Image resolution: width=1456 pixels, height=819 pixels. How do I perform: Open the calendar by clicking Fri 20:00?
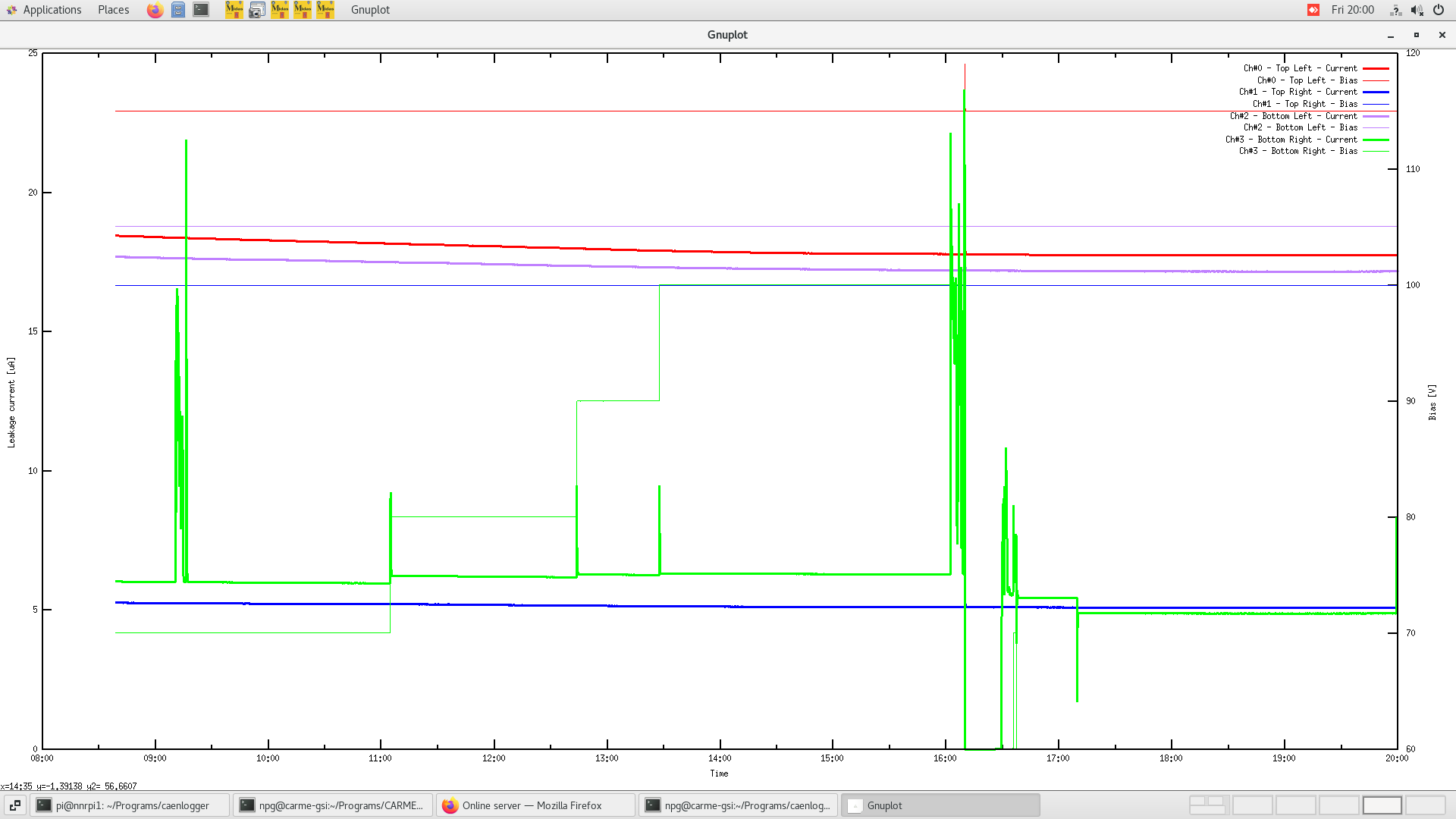point(1354,10)
